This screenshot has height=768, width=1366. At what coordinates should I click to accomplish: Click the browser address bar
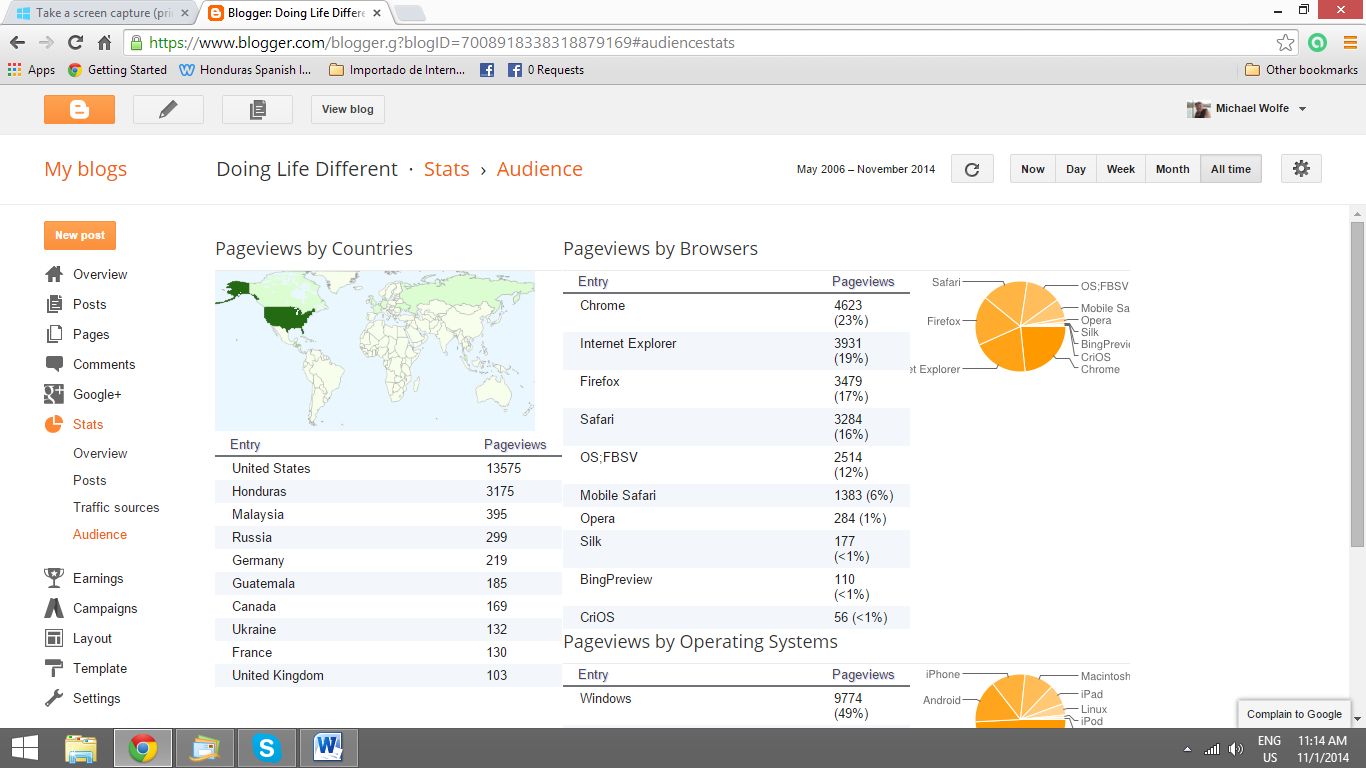tap(710, 43)
